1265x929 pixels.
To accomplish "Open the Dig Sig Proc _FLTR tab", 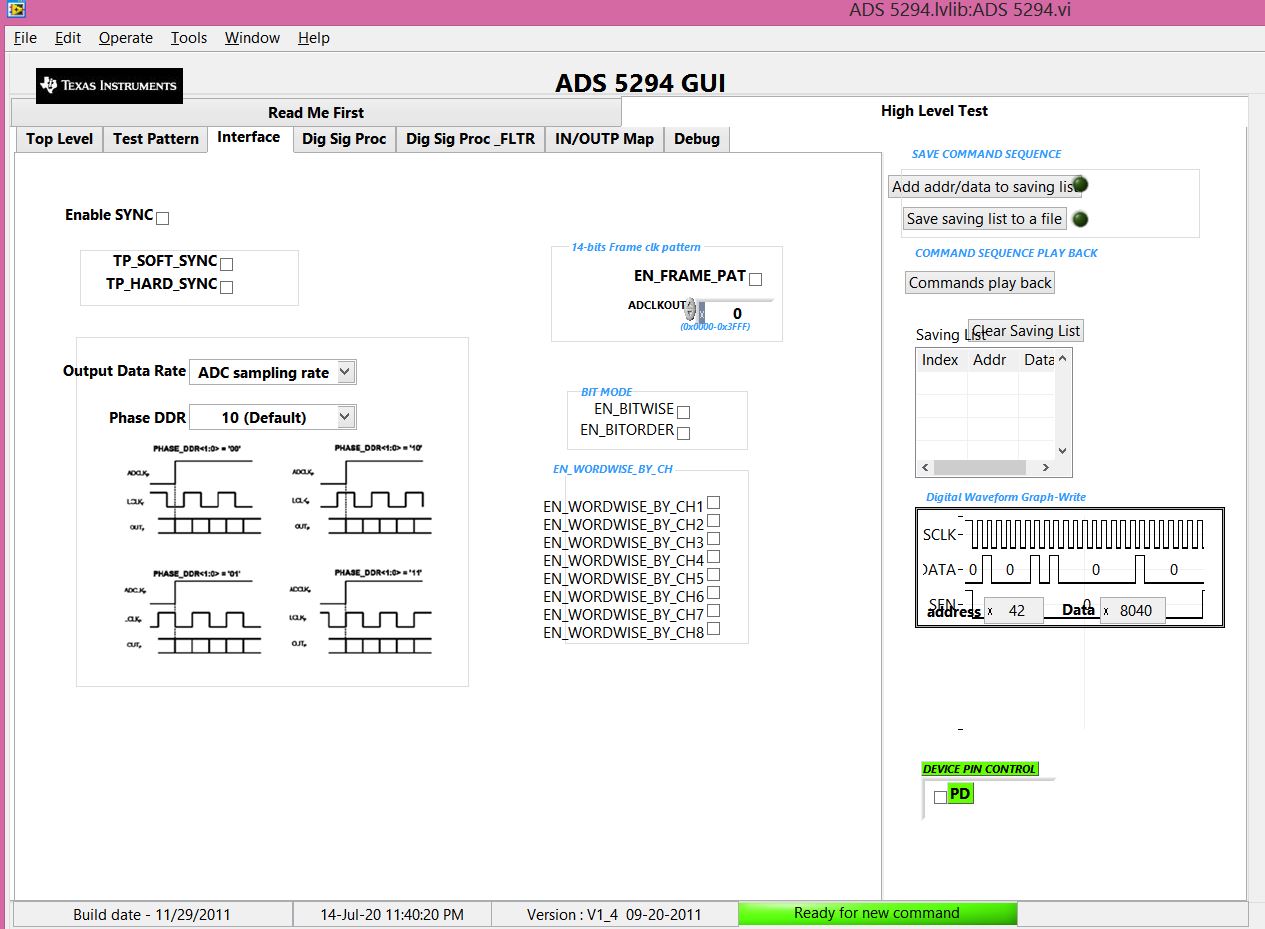I will tap(470, 139).
